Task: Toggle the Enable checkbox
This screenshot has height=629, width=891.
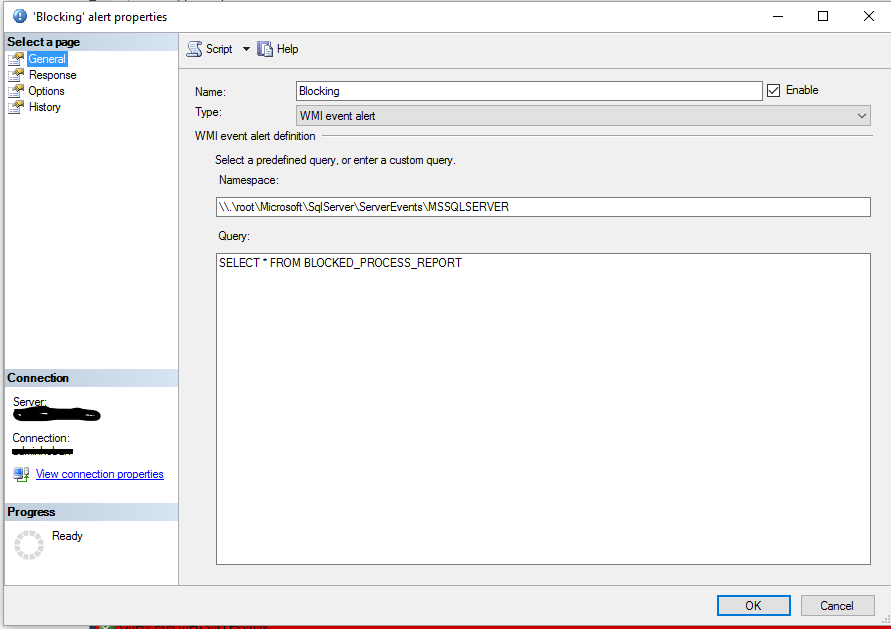Action: click(773, 90)
